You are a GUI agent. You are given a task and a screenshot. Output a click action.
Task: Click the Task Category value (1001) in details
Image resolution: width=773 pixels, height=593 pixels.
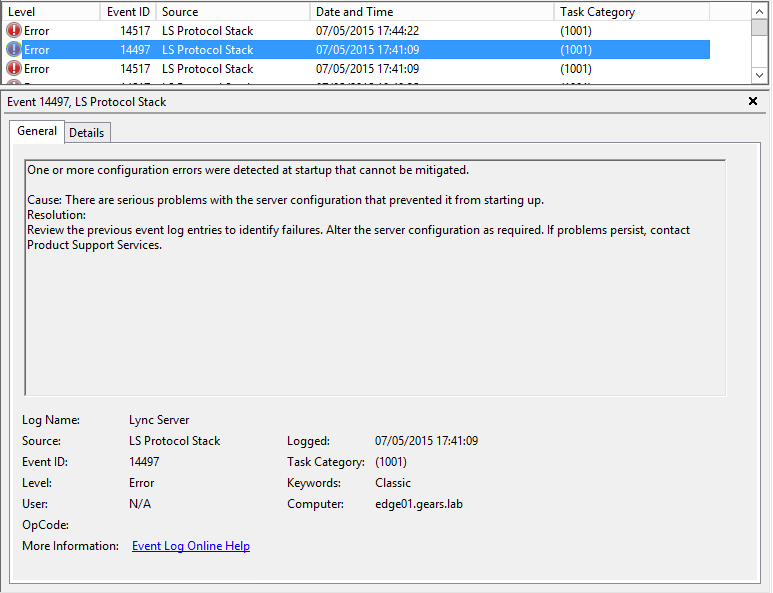pos(391,462)
